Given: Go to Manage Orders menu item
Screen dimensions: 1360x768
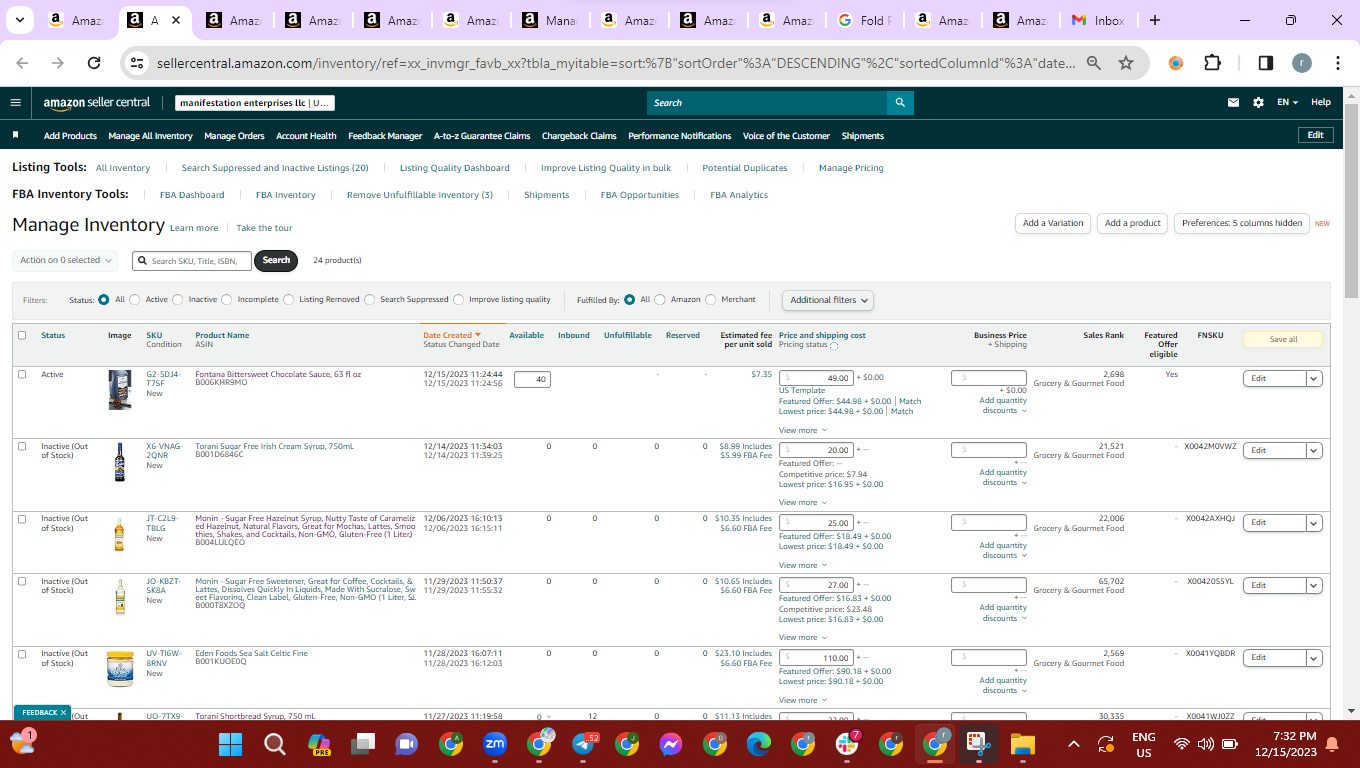Looking at the screenshot, I should pos(234,136).
